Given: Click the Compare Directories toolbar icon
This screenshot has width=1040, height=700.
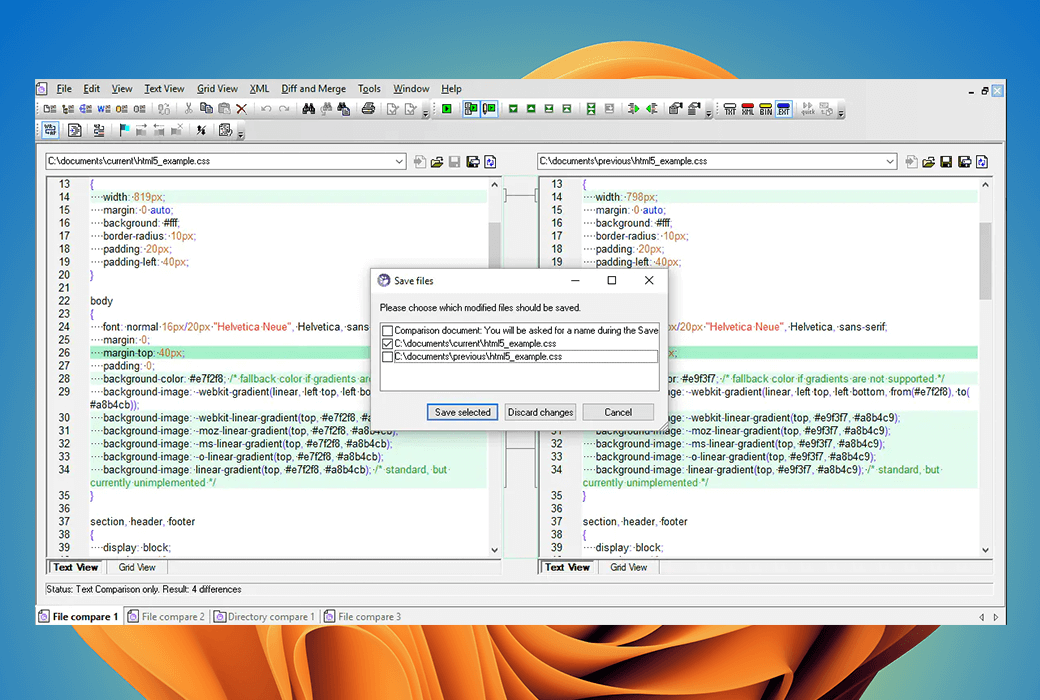Looking at the screenshot, I should tap(68, 109).
